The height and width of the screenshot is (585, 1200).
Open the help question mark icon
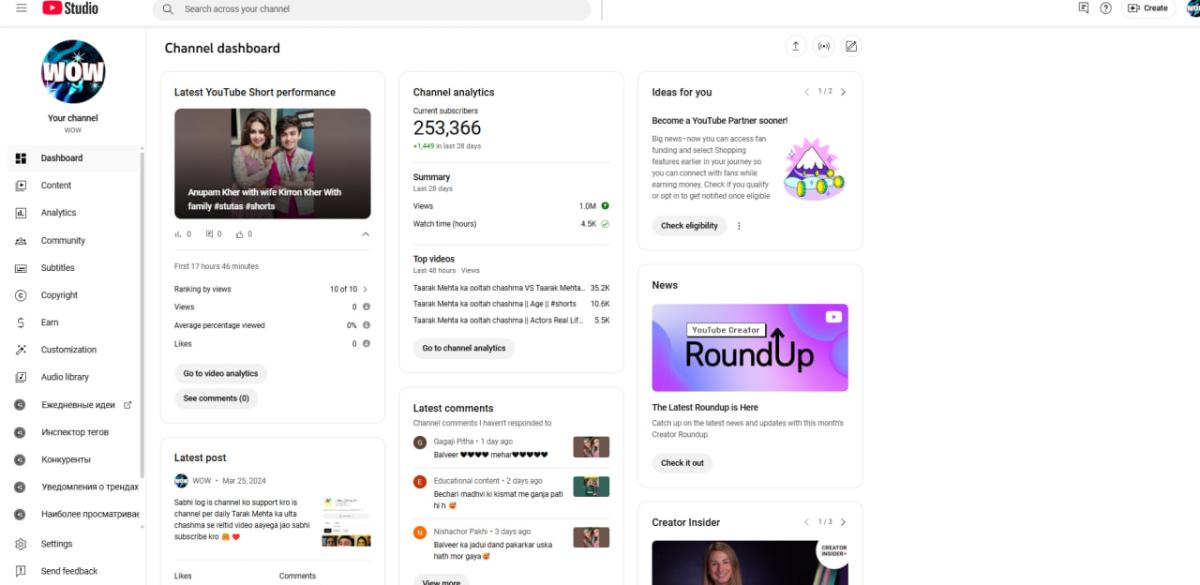tap(1106, 8)
